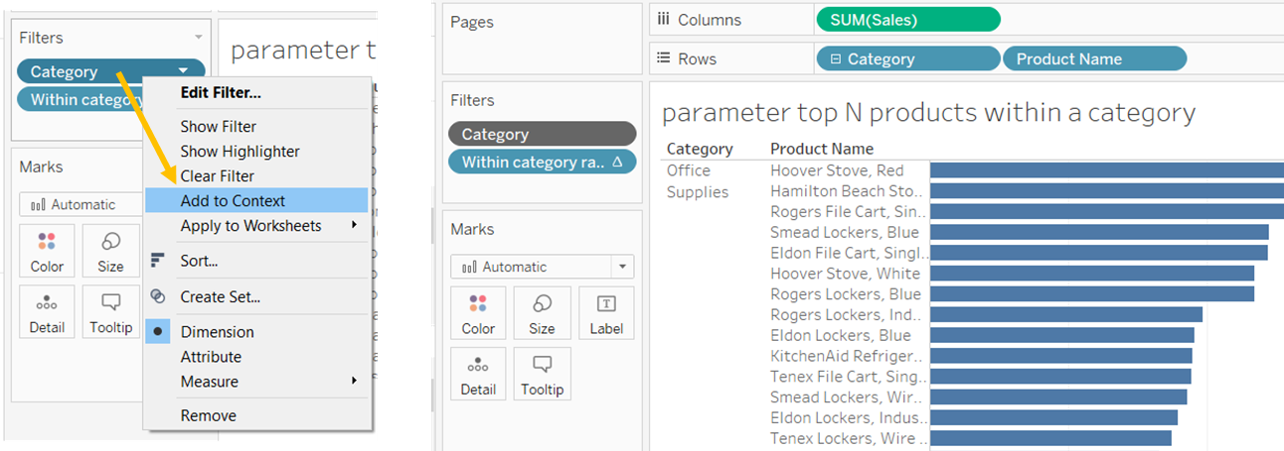Open Measure submenu in context menu
Screen dimensions: 1284x451
tap(257, 382)
